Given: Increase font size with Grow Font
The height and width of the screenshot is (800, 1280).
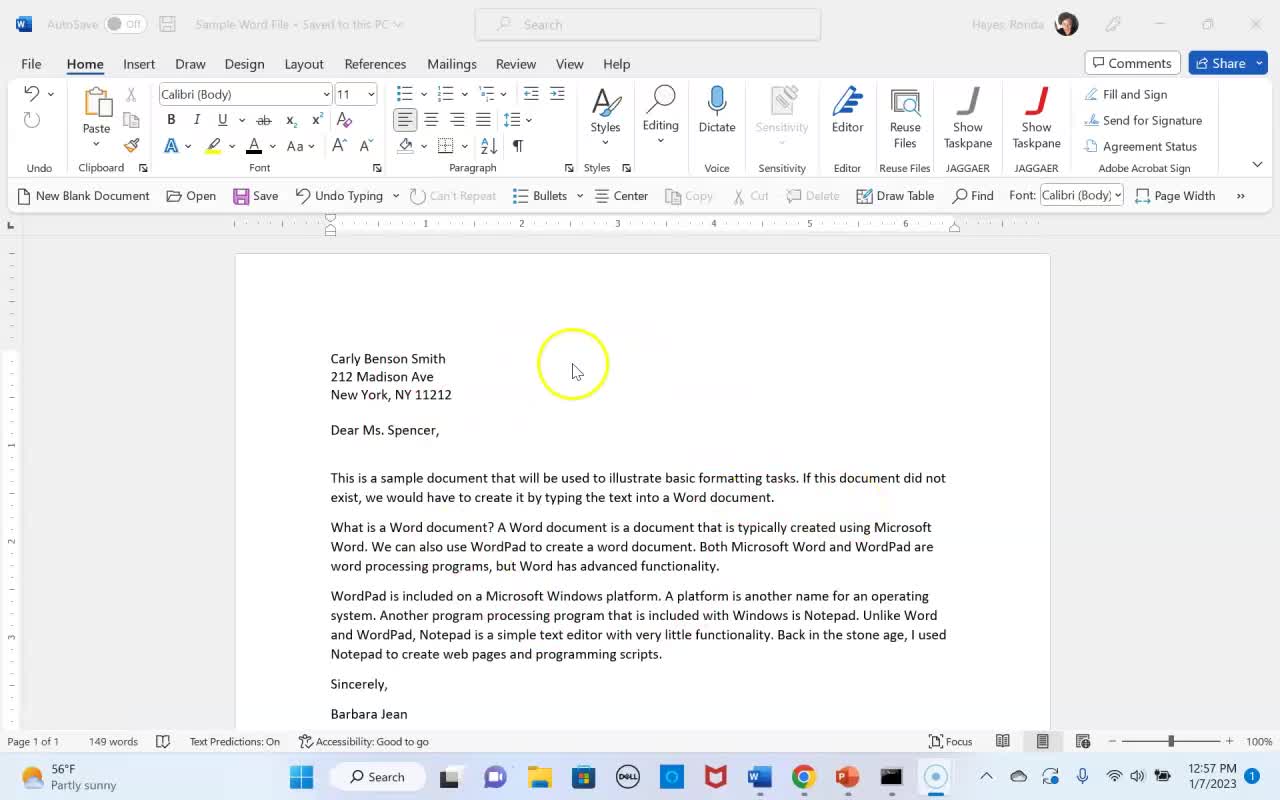Looking at the screenshot, I should 339,146.
